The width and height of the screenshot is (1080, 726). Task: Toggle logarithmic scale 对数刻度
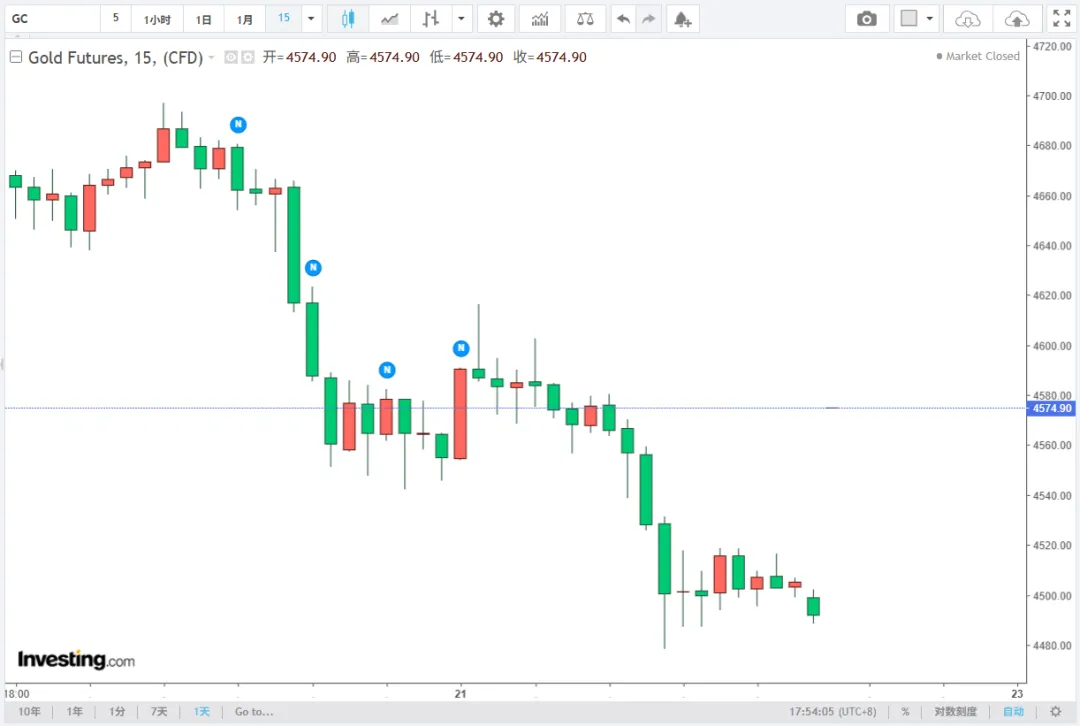[x=955, y=712]
